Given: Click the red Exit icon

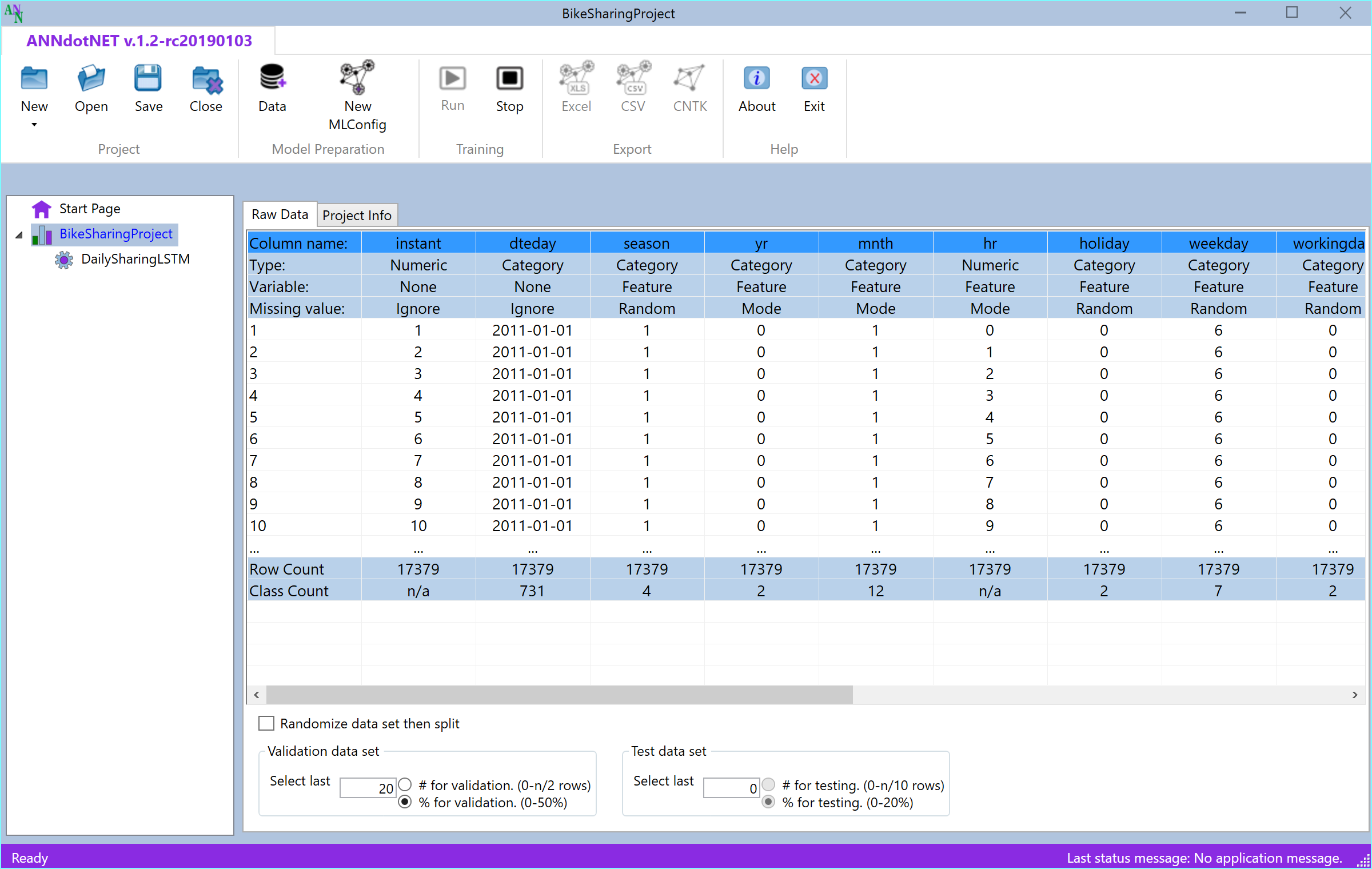Looking at the screenshot, I should point(814,79).
